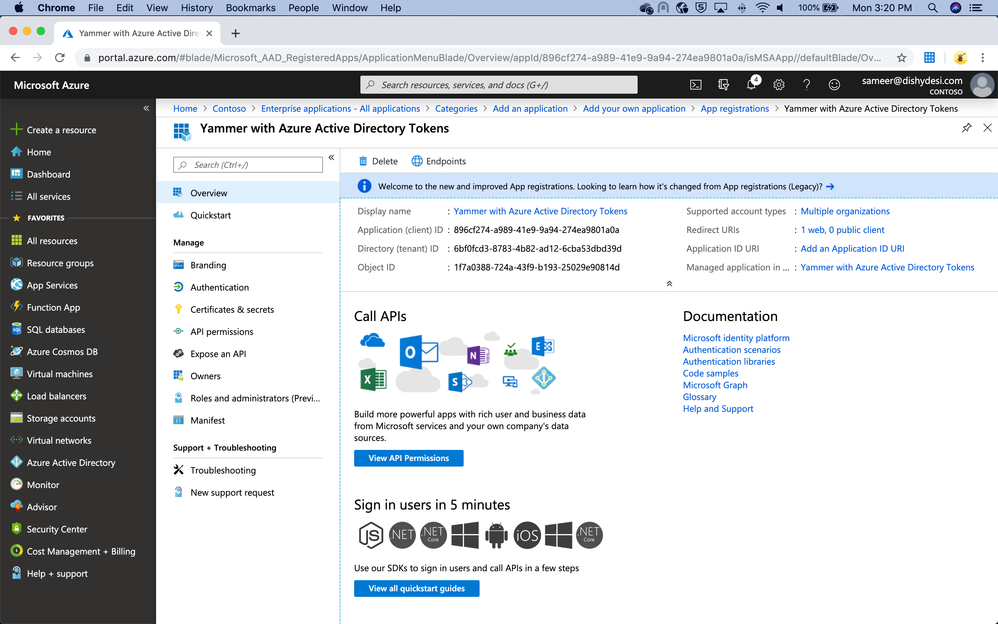The height and width of the screenshot is (624, 998).
Task: Open Microsoft Graph documentation link
Action: [x=715, y=385]
